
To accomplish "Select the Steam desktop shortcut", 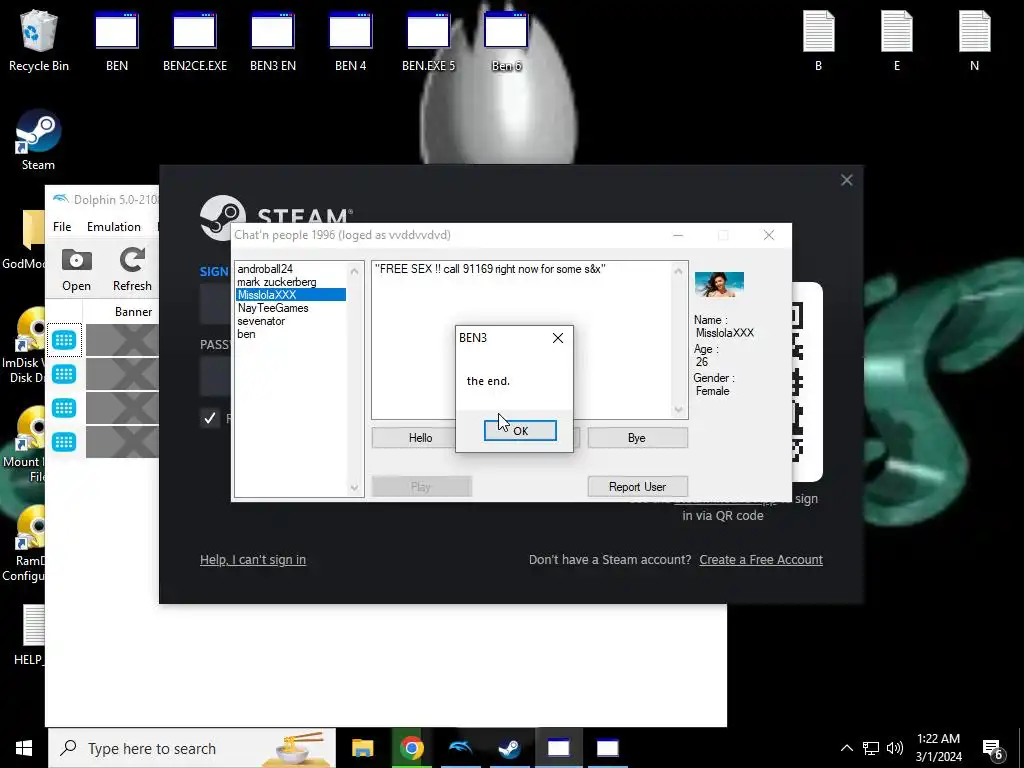I will [39, 140].
